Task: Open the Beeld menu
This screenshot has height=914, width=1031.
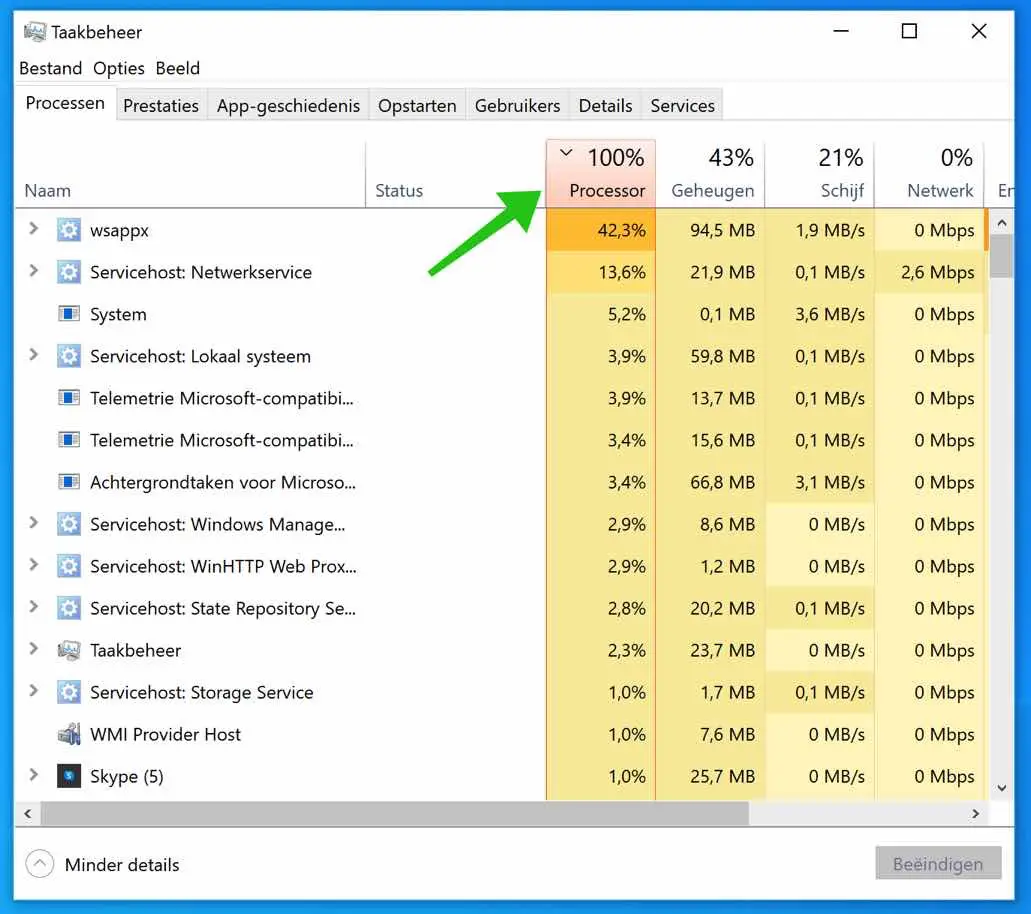Action: coord(178,68)
